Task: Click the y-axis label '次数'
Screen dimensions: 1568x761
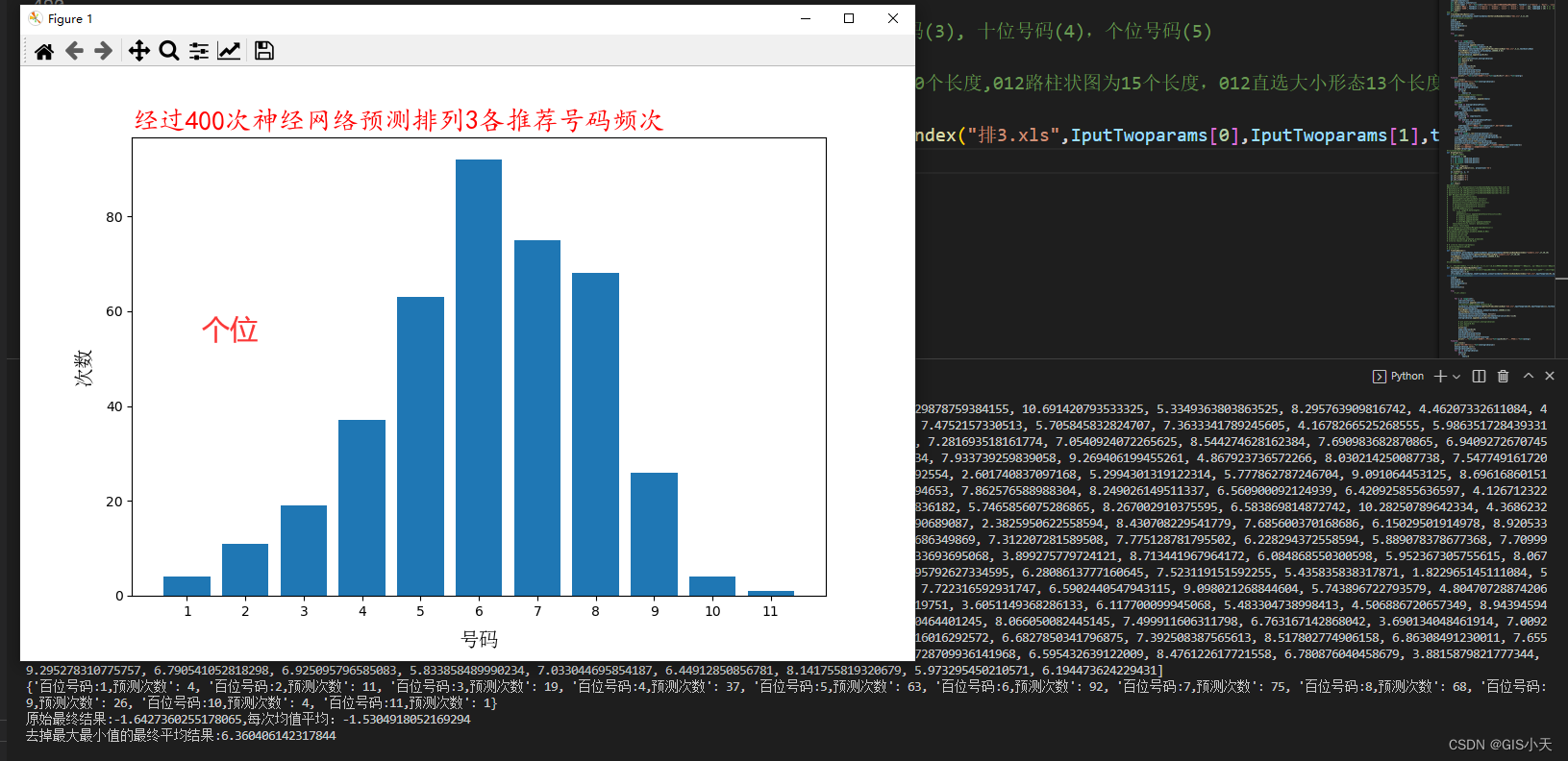Action: pos(84,368)
